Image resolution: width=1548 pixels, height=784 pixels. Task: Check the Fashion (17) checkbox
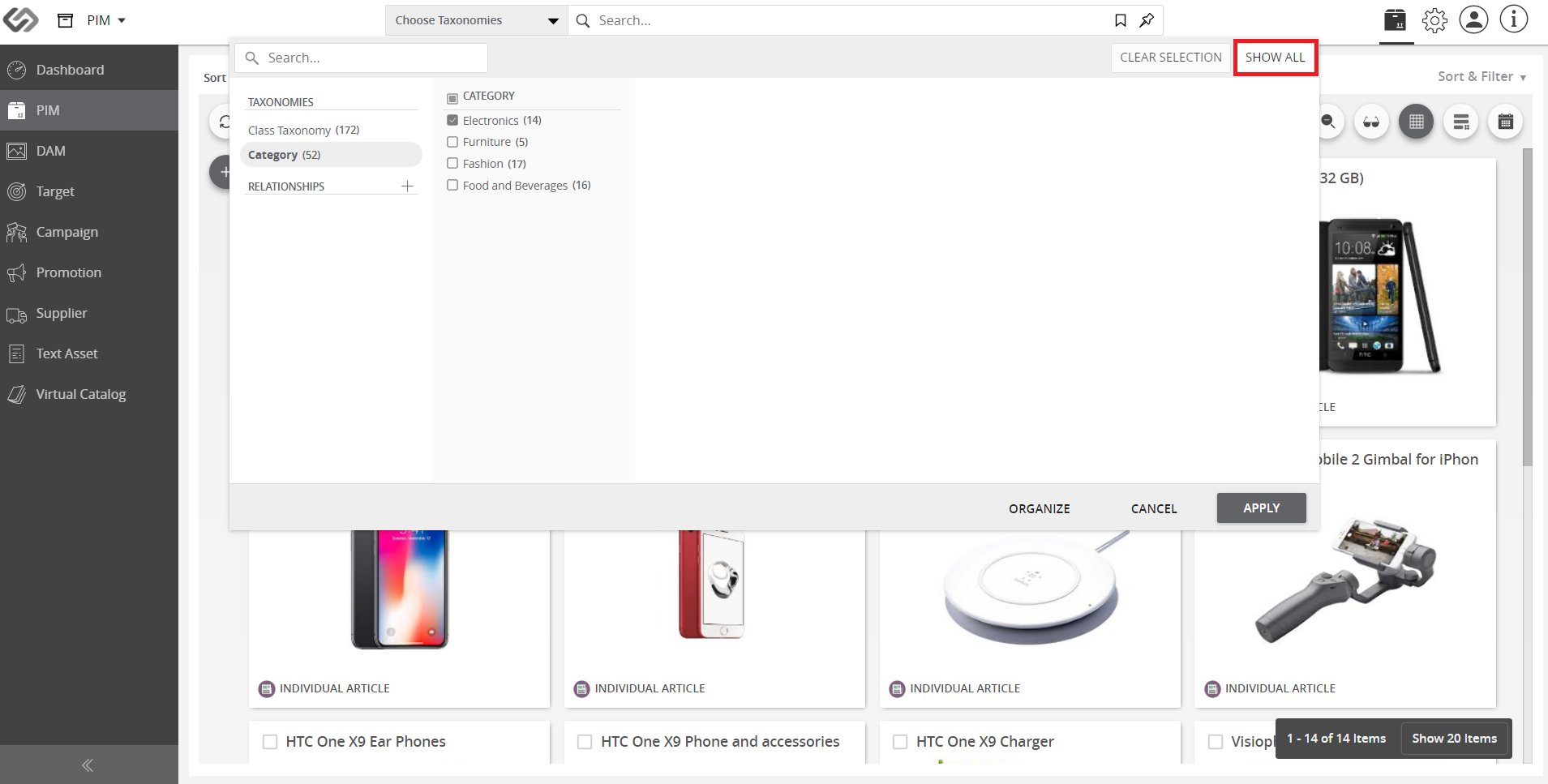click(452, 164)
